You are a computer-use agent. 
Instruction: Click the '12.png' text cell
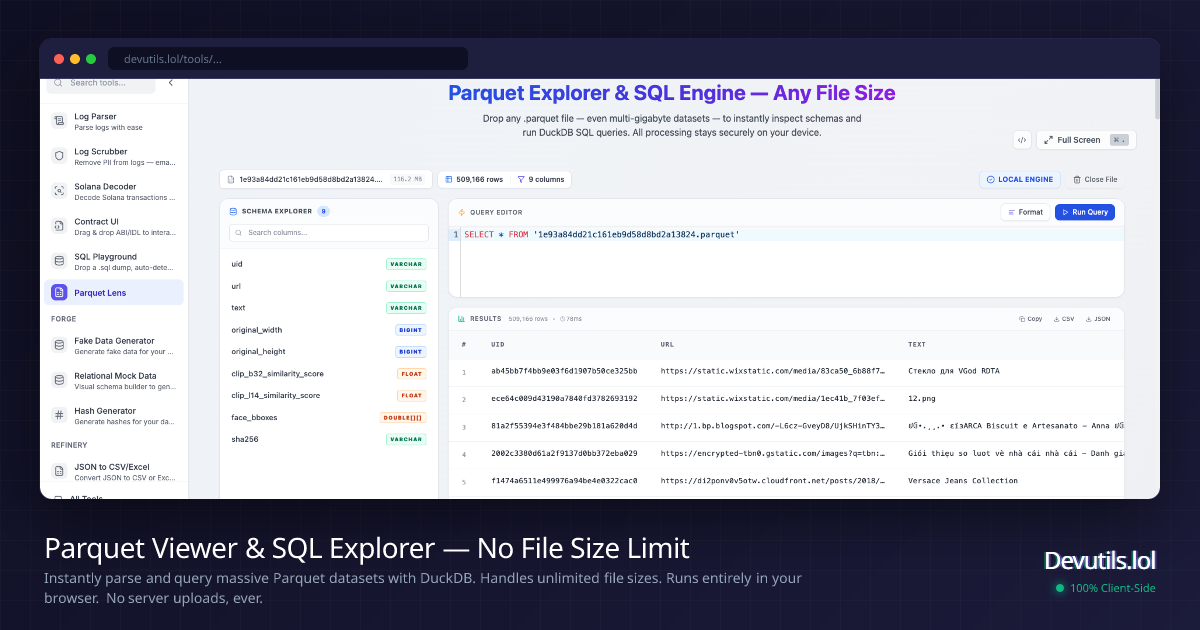[x=922, y=398]
